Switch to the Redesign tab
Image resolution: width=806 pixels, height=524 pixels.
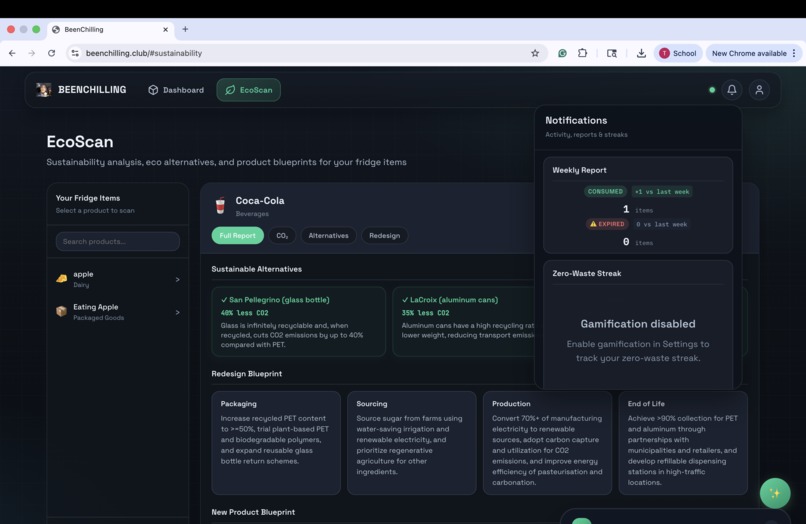(x=384, y=236)
